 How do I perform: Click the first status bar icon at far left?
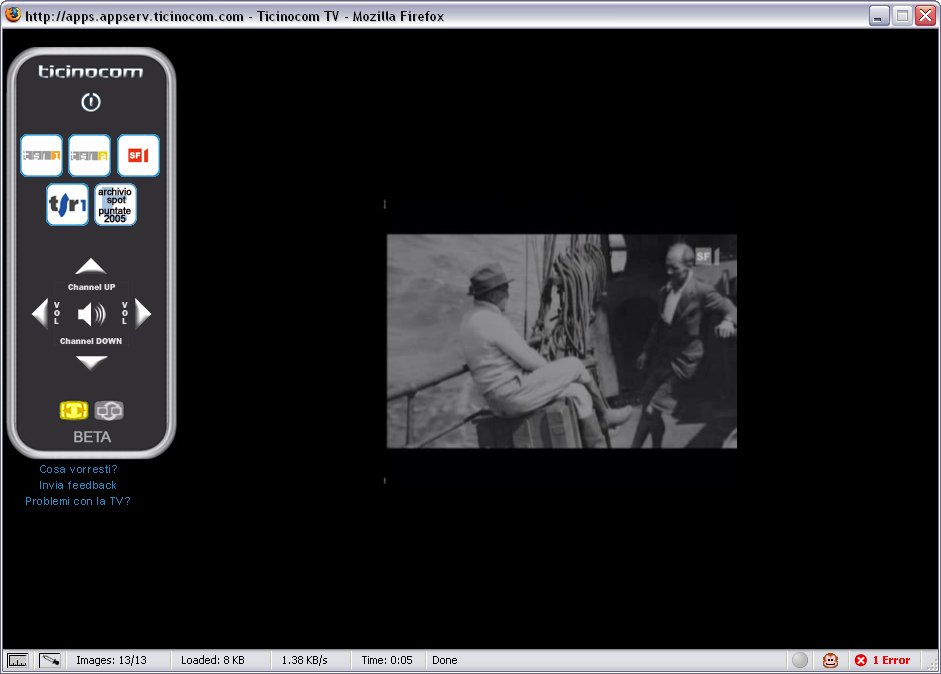coord(17,660)
